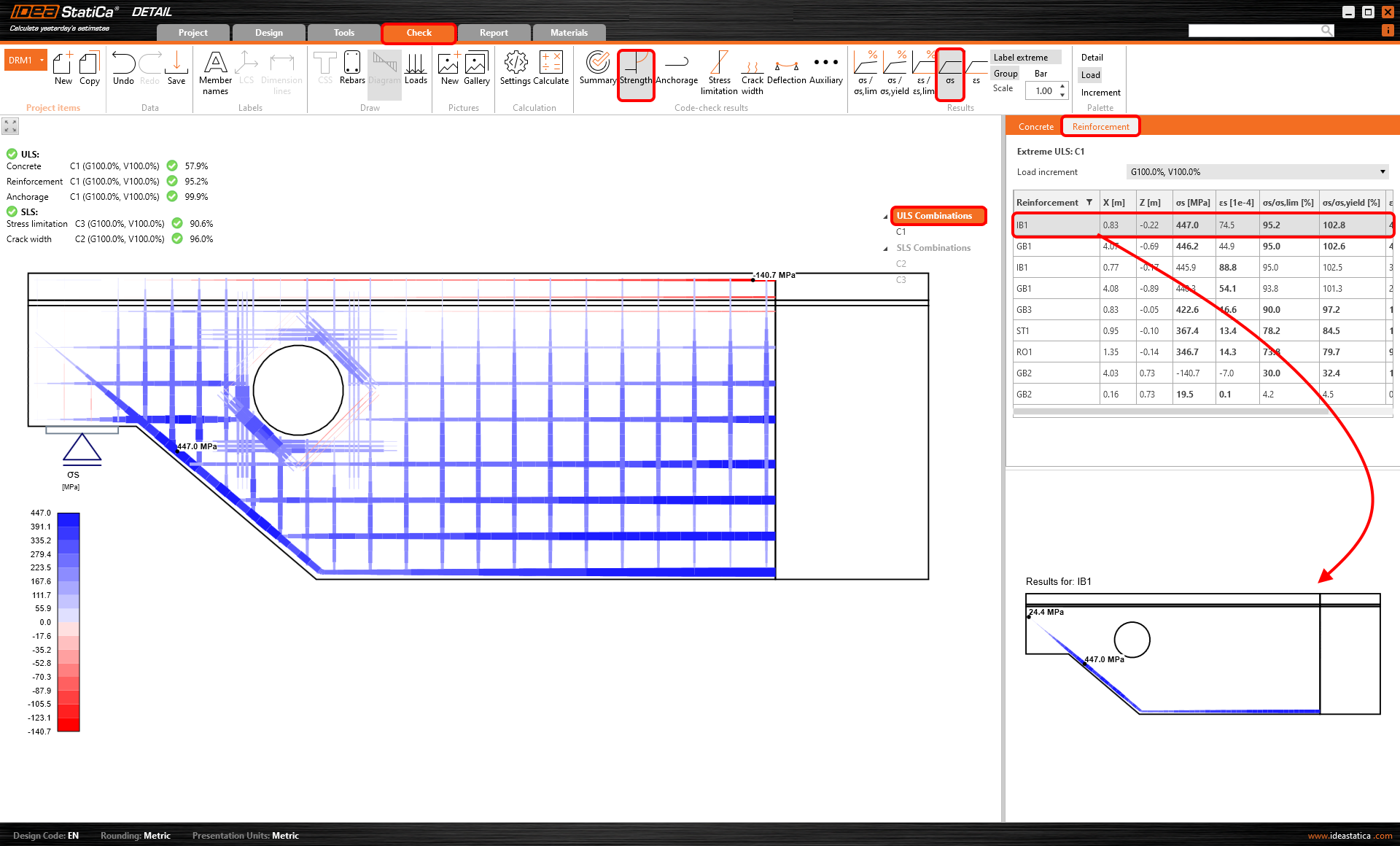Enable the Load palette toggle
The width and height of the screenshot is (1400, 846).
pyautogui.click(x=1090, y=75)
